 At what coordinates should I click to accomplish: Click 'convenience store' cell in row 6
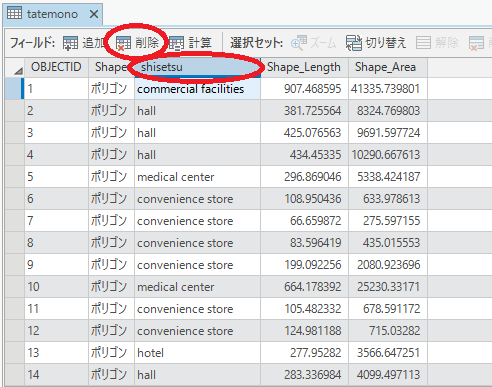pos(197,199)
